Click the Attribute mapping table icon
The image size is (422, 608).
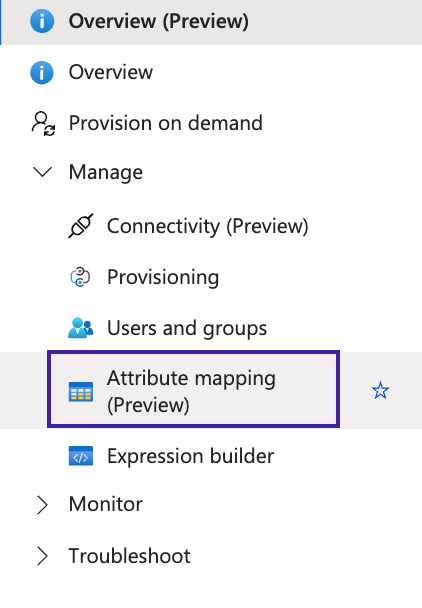(x=81, y=391)
